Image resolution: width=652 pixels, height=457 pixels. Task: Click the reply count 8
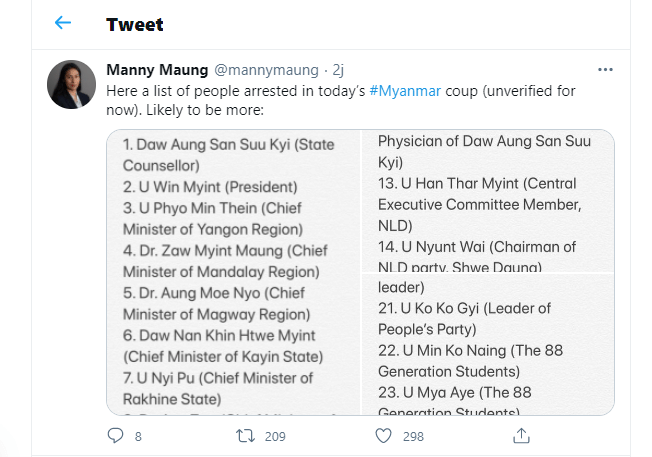tap(138, 437)
